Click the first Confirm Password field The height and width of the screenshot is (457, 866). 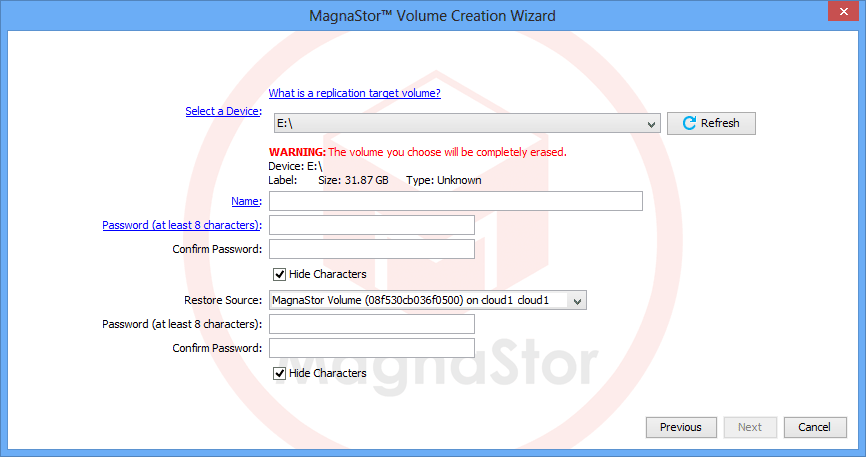(x=372, y=249)
